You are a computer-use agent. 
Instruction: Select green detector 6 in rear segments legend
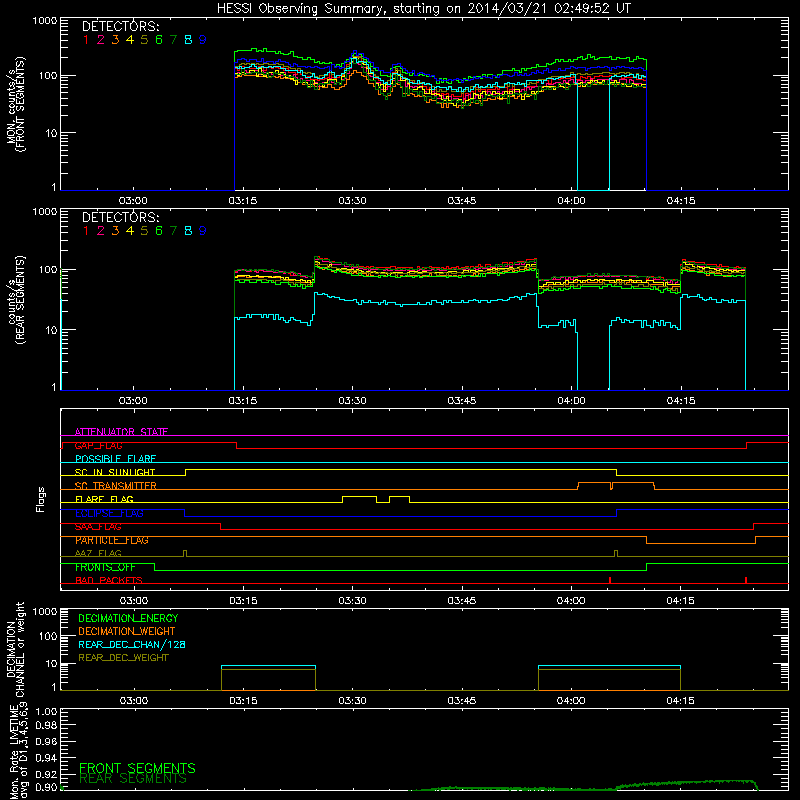coord(159,231)
